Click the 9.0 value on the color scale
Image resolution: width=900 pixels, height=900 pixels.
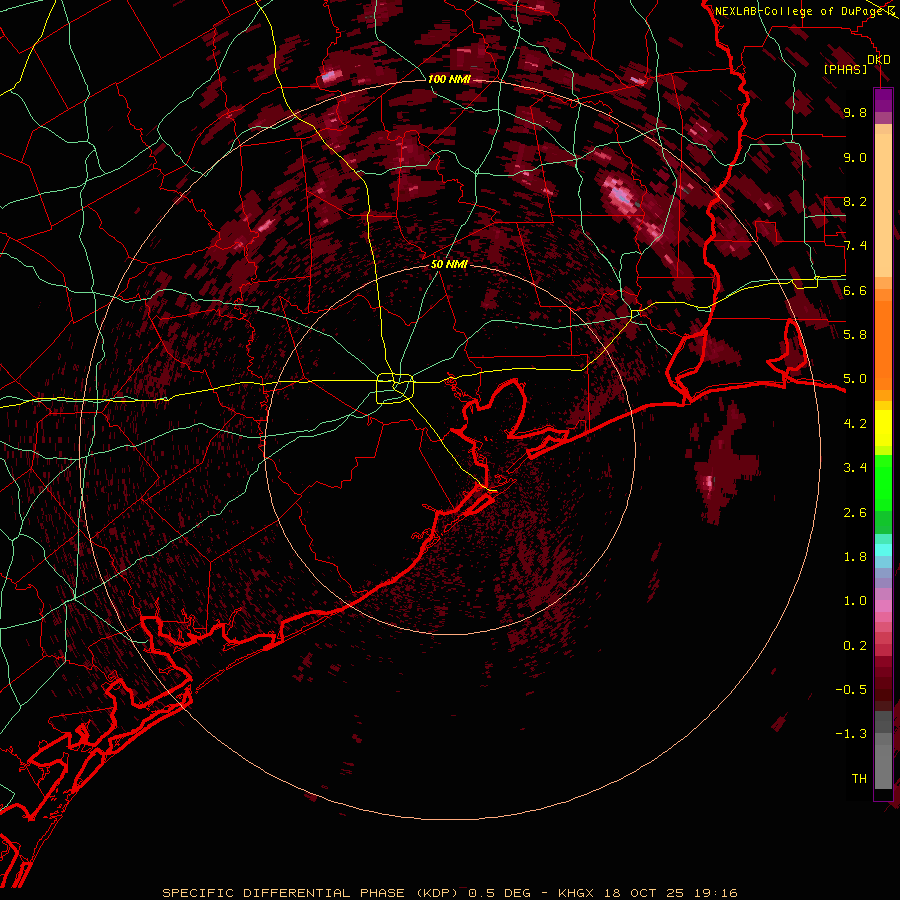tap(855, 158)
